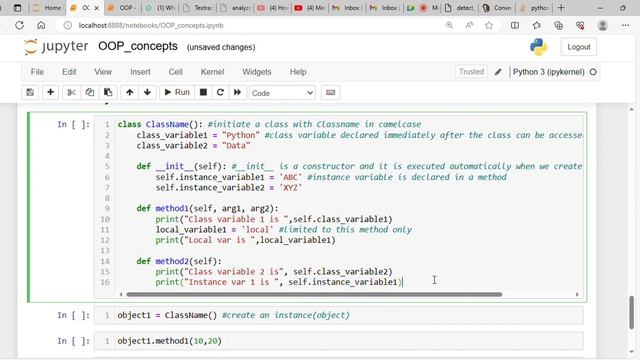Click the Logout button
Image resolution: width=640 pixels, height=360 pixels.
coord(578,47)
